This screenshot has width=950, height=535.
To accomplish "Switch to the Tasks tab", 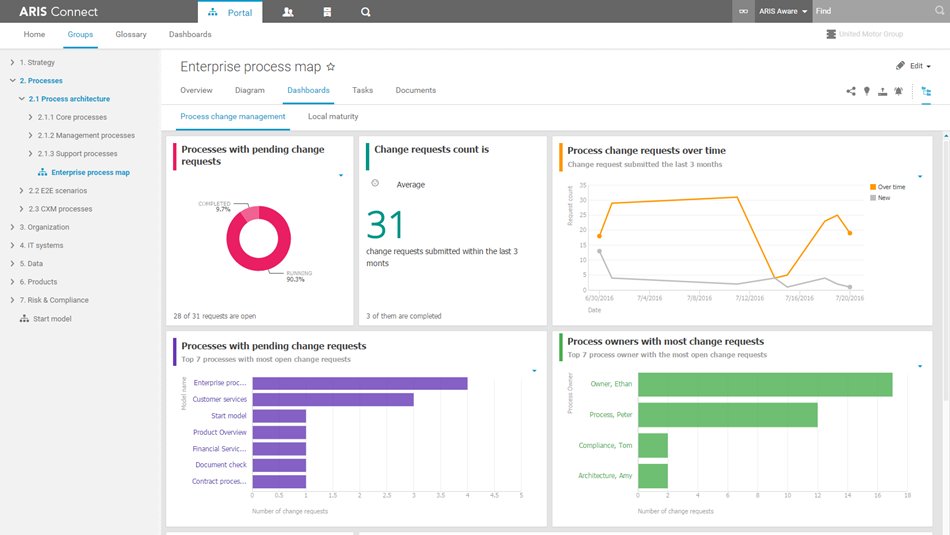I will (x=362, y=90).
